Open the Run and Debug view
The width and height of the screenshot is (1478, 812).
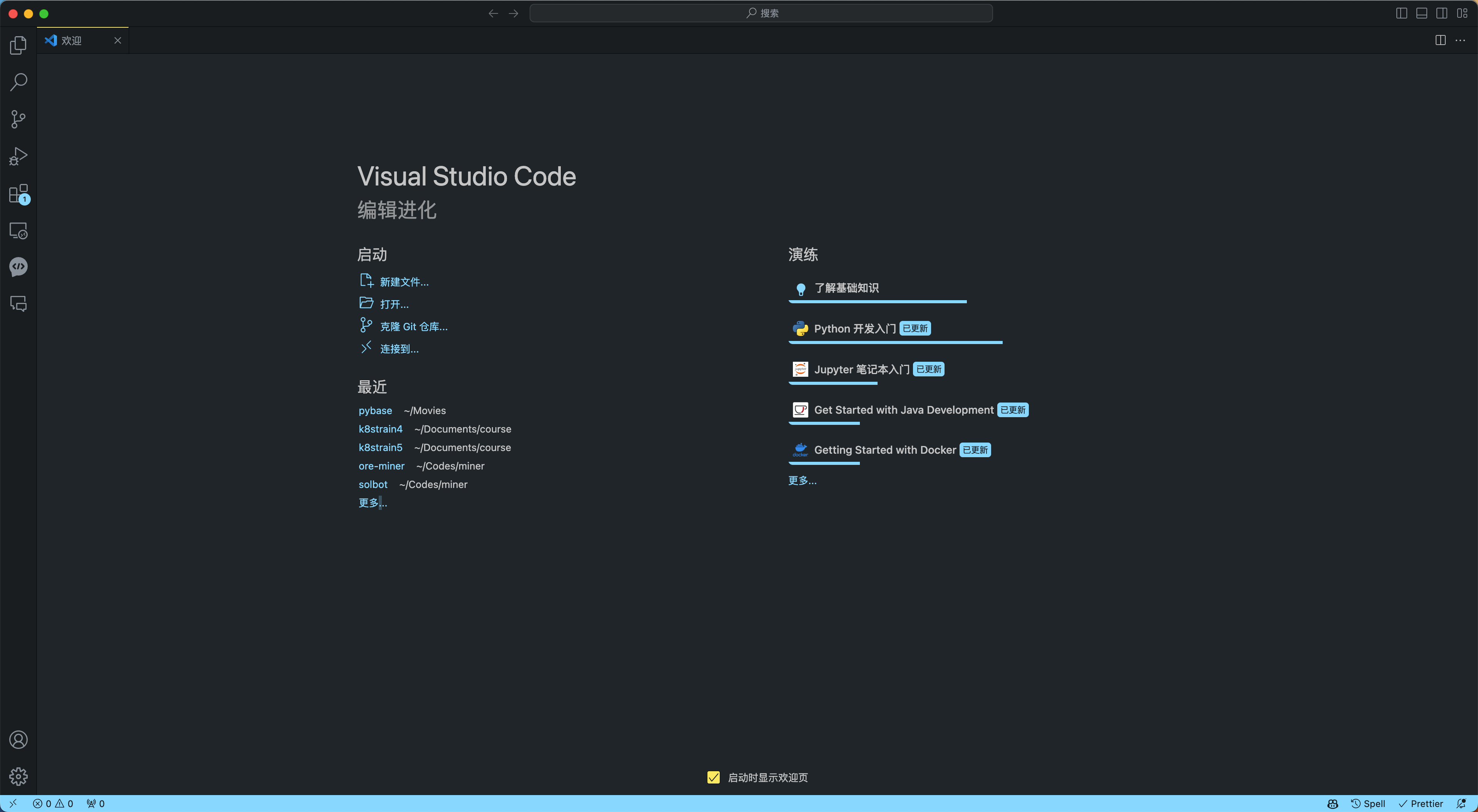(x=18, y=156)
